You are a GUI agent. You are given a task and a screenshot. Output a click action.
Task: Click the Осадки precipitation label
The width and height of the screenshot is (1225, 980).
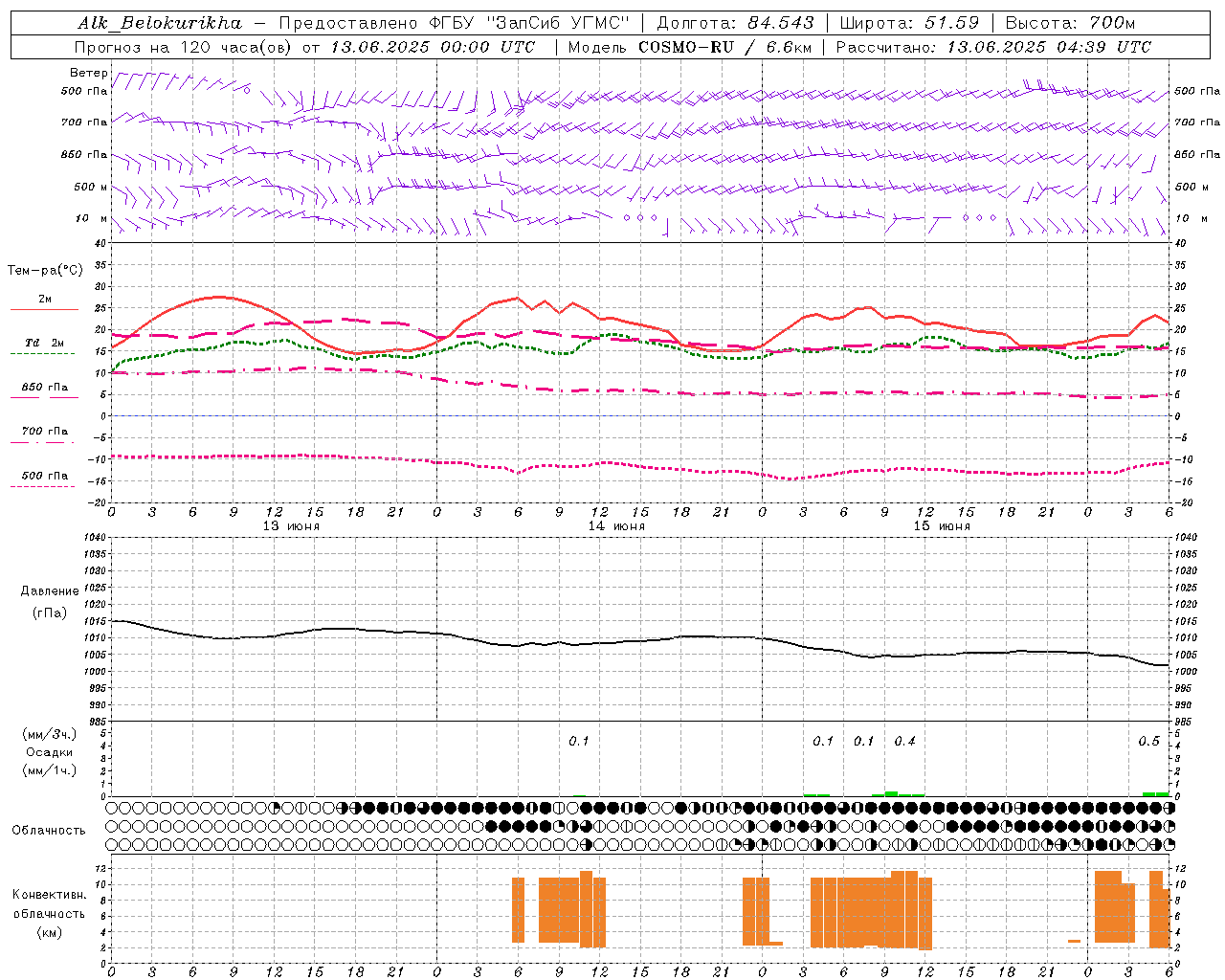pyautogui.click(x=50, y=752)
